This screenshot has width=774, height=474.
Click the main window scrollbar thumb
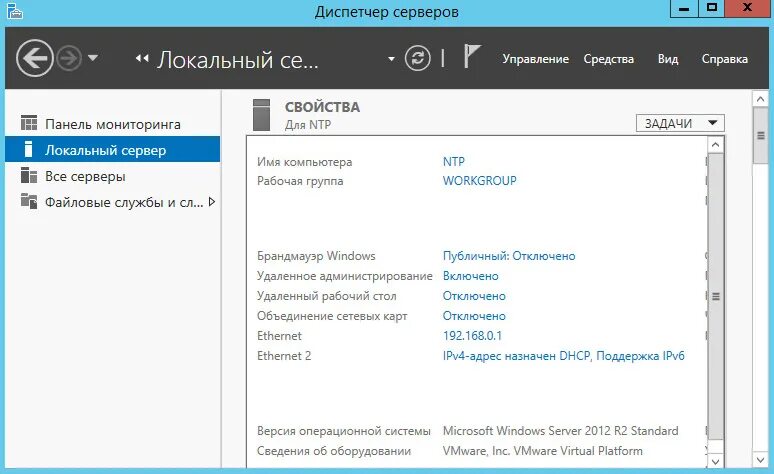pyautogui.click(x=760, y=135)
